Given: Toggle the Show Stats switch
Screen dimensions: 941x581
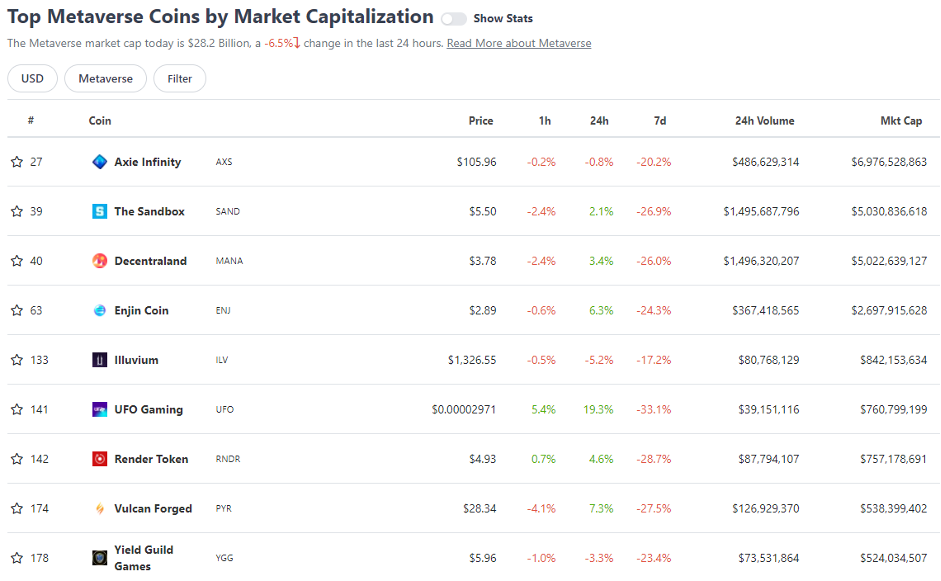Looking at the screenshot, I should [x=453, y=19].
